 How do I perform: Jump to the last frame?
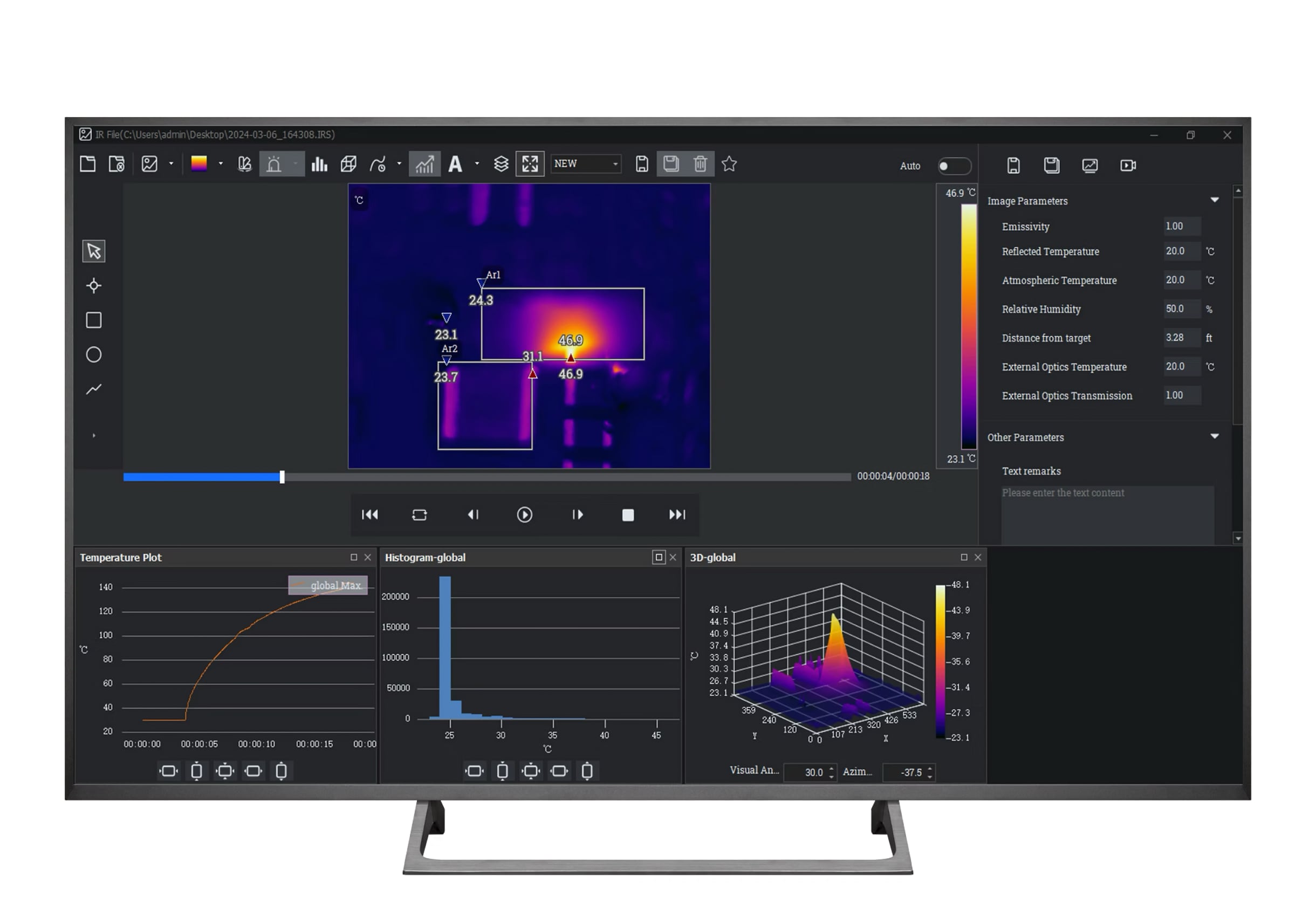point(677,515)
